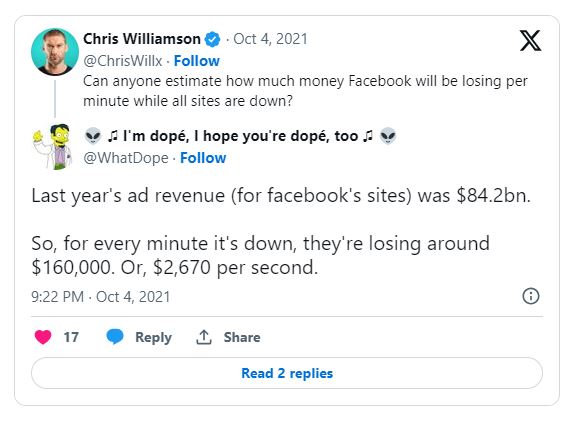Image resolution: width=578 pixels, height=424 pixels.
Task: Click the Oct 4, 2021 date beside Chris Williamson
Action: pyautogui.click(x=270, y=39)
